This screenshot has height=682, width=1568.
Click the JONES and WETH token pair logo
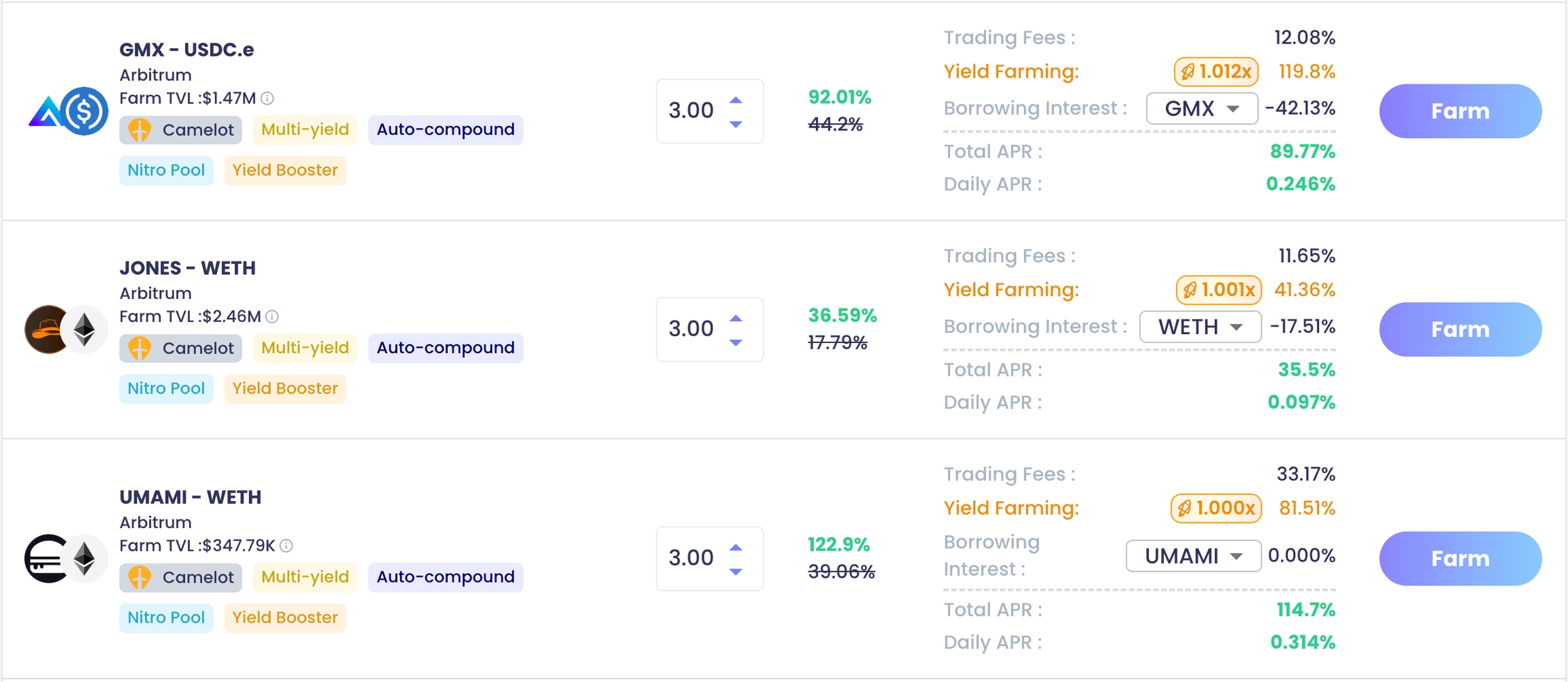coord(66,329)
